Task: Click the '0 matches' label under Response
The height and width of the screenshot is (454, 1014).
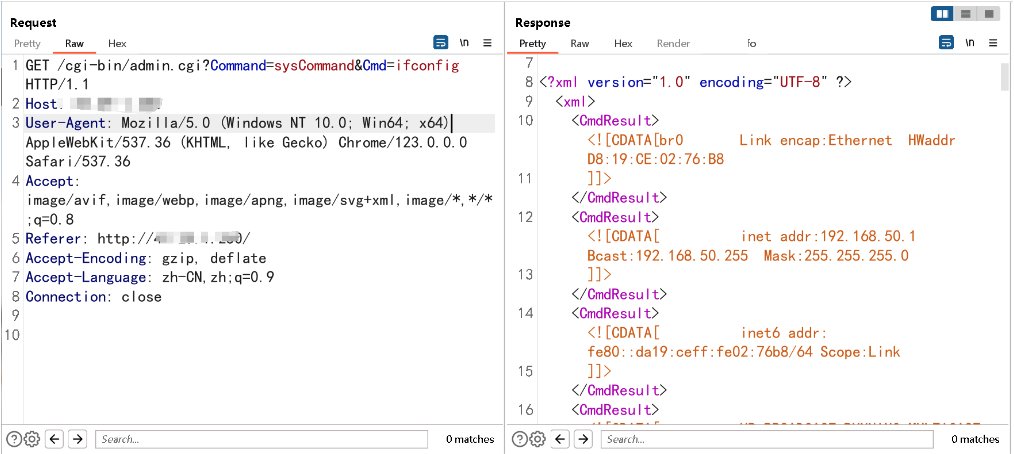Action: (975, 440)
